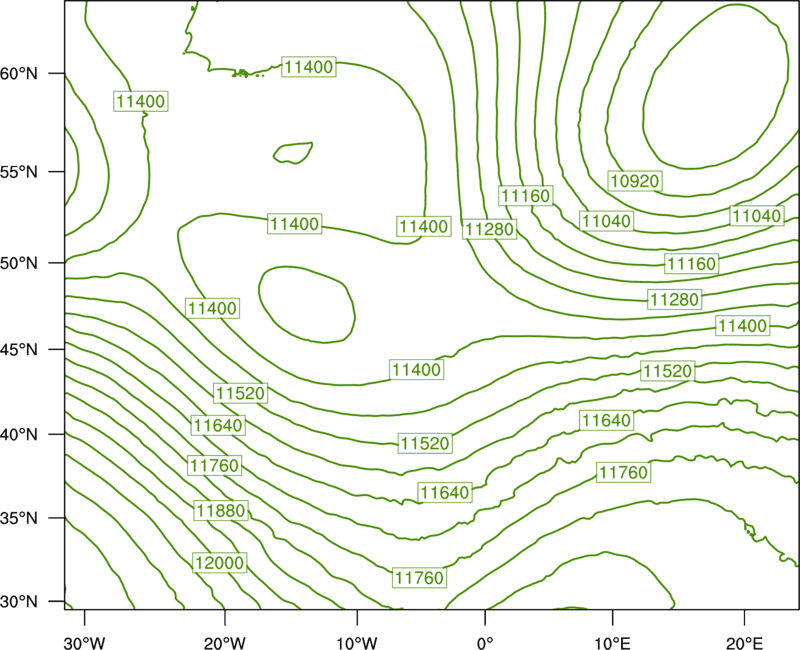Image resolution: width=800 pixels, height=650 pixels.
Task: Click the 10920 contour label
Action: coord(635,181)
